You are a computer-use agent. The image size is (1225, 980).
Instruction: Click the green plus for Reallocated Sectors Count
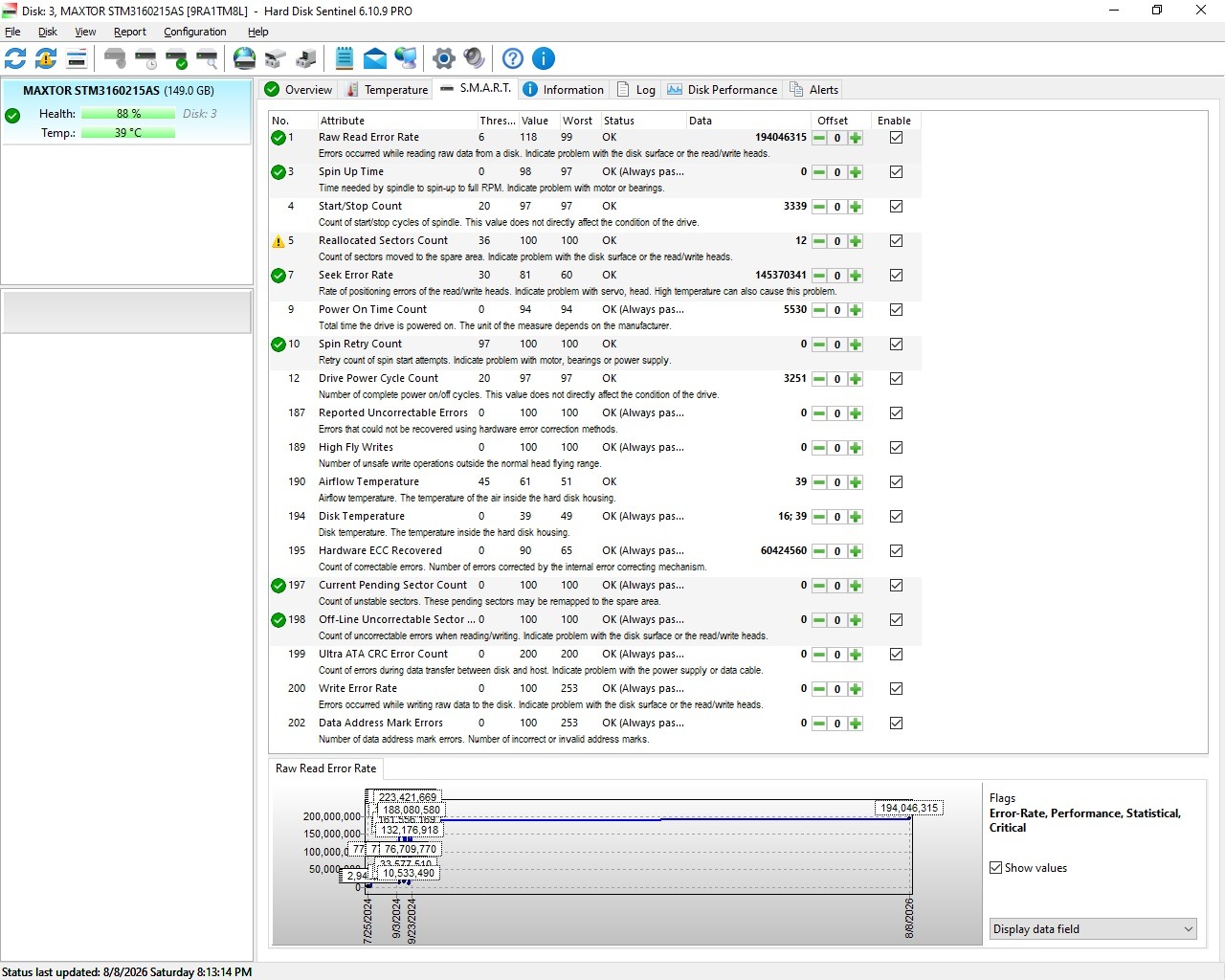tap(856, 241)
